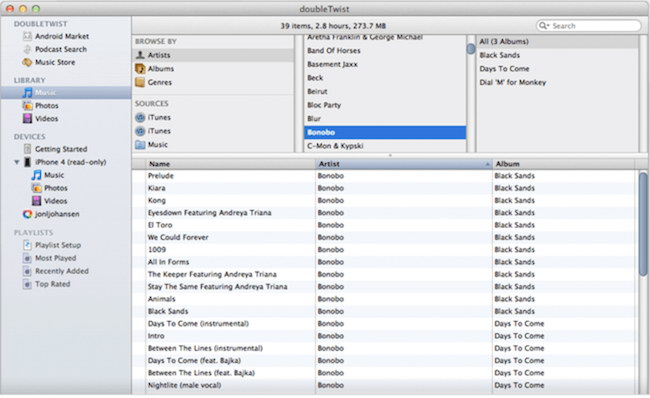Viewport: 650px width, 398px height.
Task: Select the iPhone 4 device icon
Action: (x=27, y=162)
